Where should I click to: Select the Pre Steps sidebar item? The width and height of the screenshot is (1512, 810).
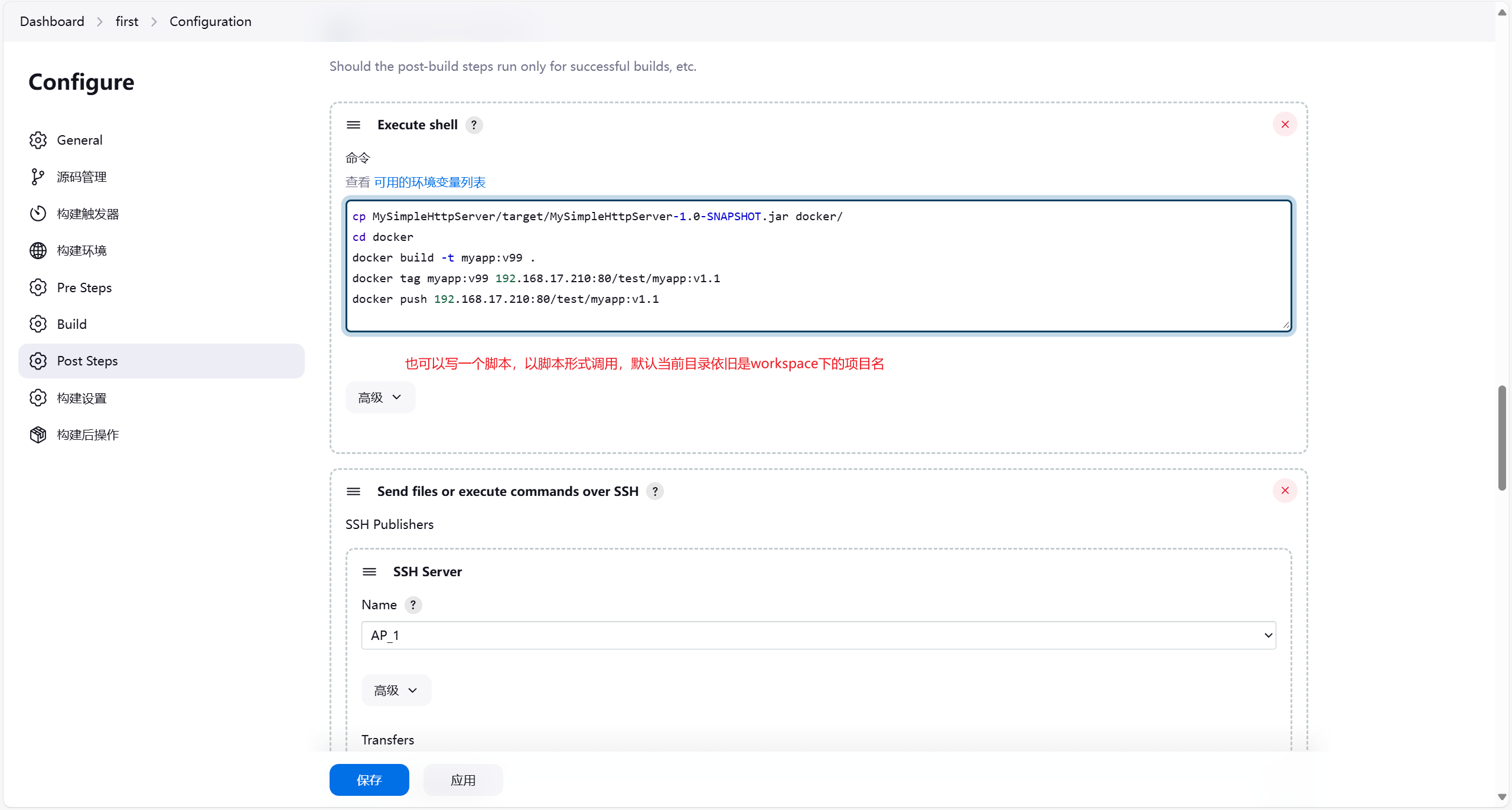pos(84,288)
